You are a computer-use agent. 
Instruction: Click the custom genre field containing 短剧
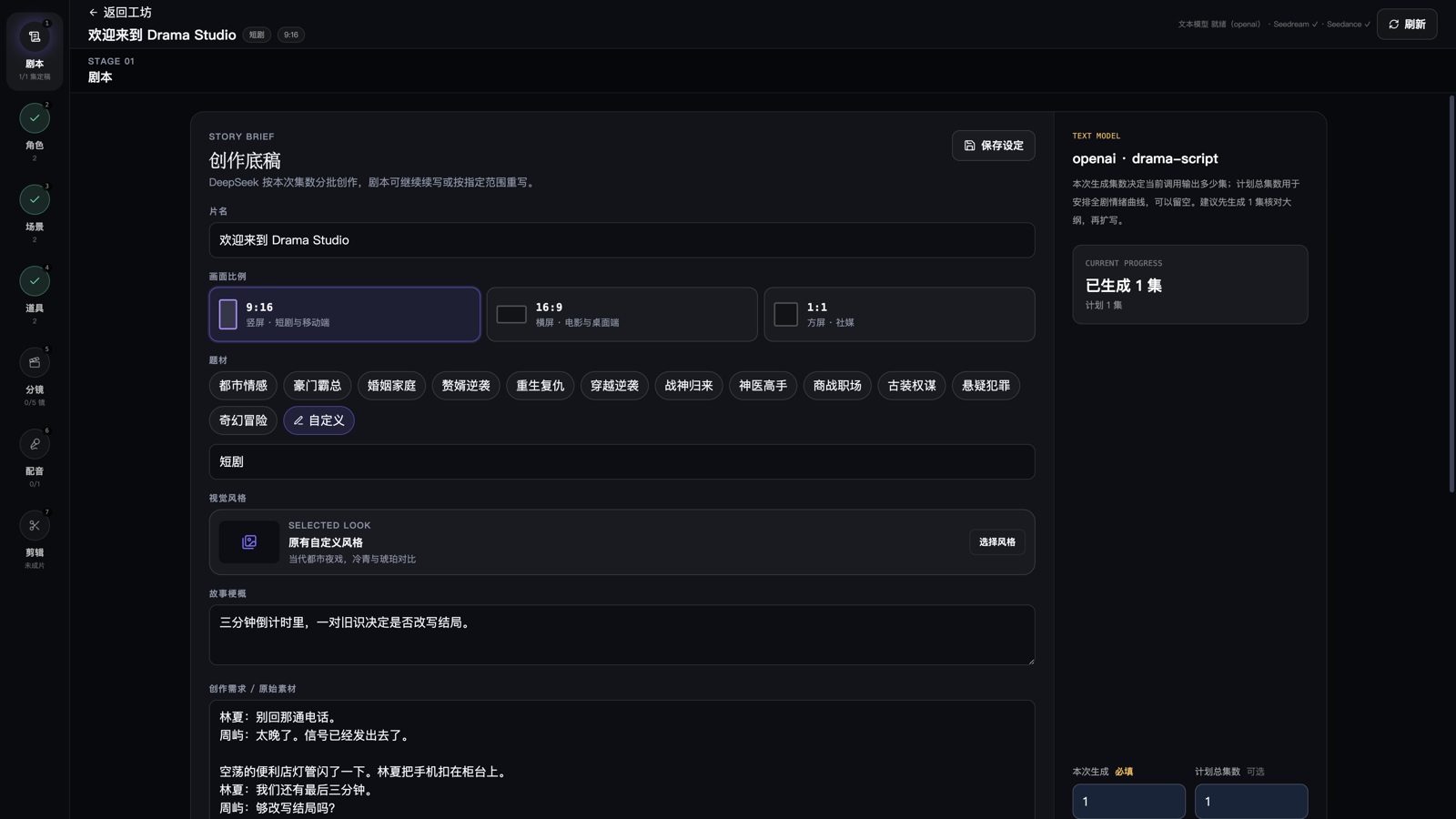coord(622,462)
